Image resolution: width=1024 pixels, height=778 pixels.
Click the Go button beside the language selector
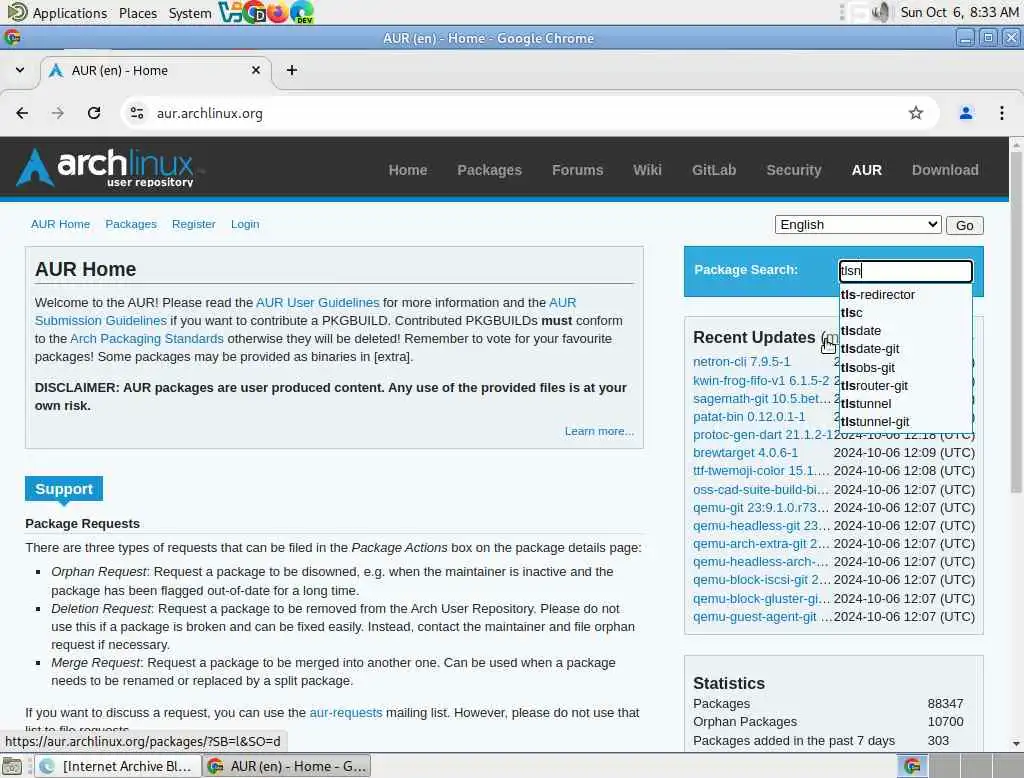click(964, 225)
